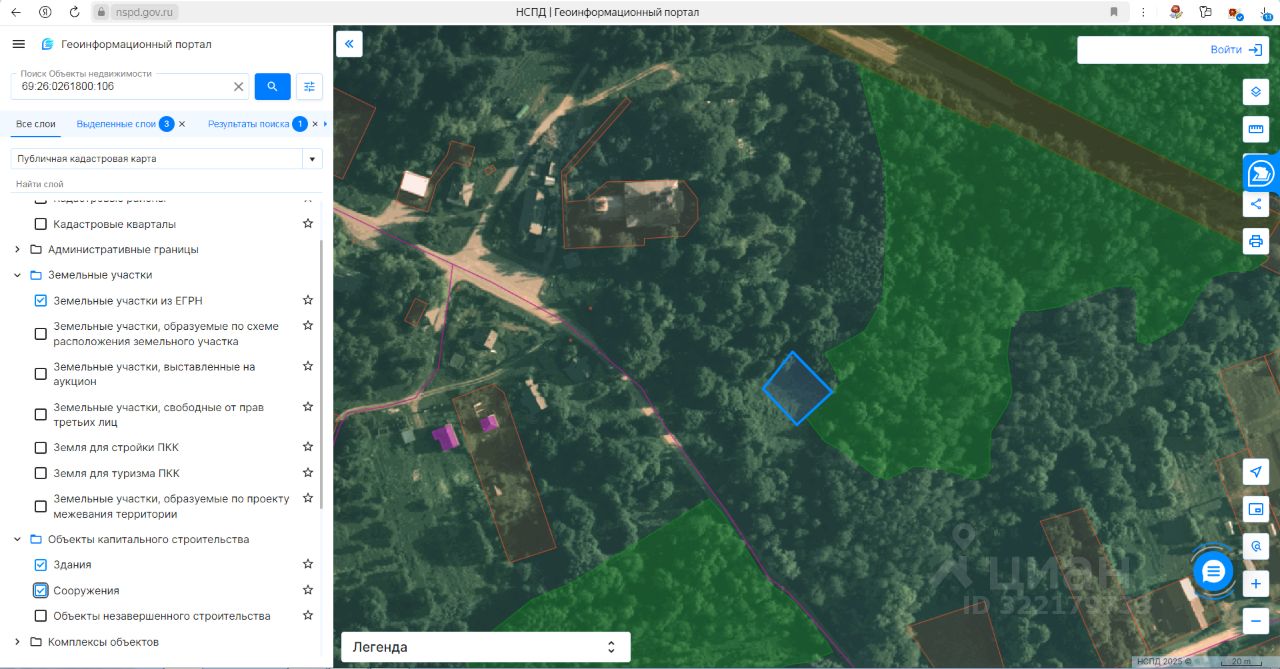Star the Кадастровые кварталы layer

click(308, 224)
